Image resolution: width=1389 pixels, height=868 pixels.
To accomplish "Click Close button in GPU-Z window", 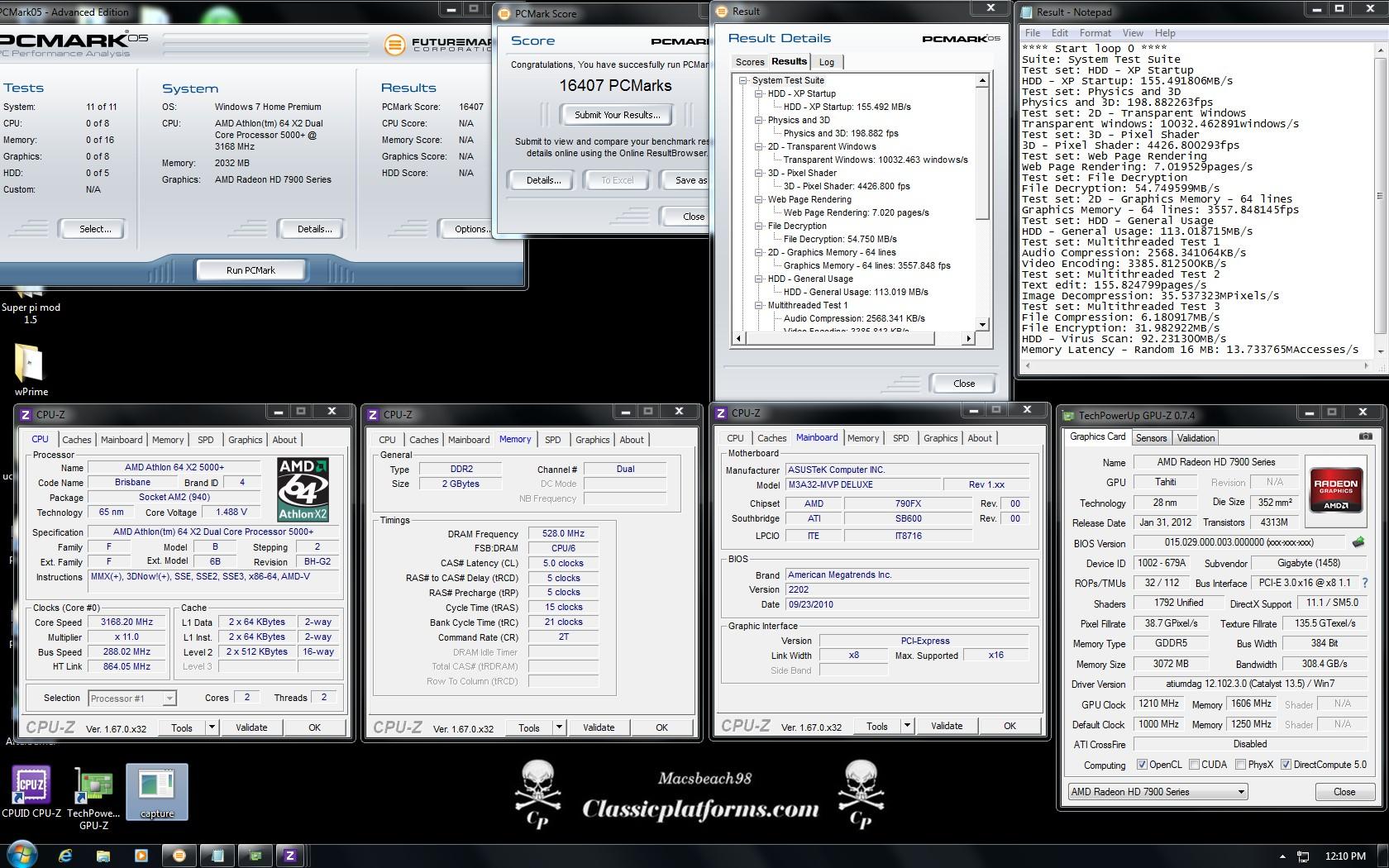I will (1344, 792).
